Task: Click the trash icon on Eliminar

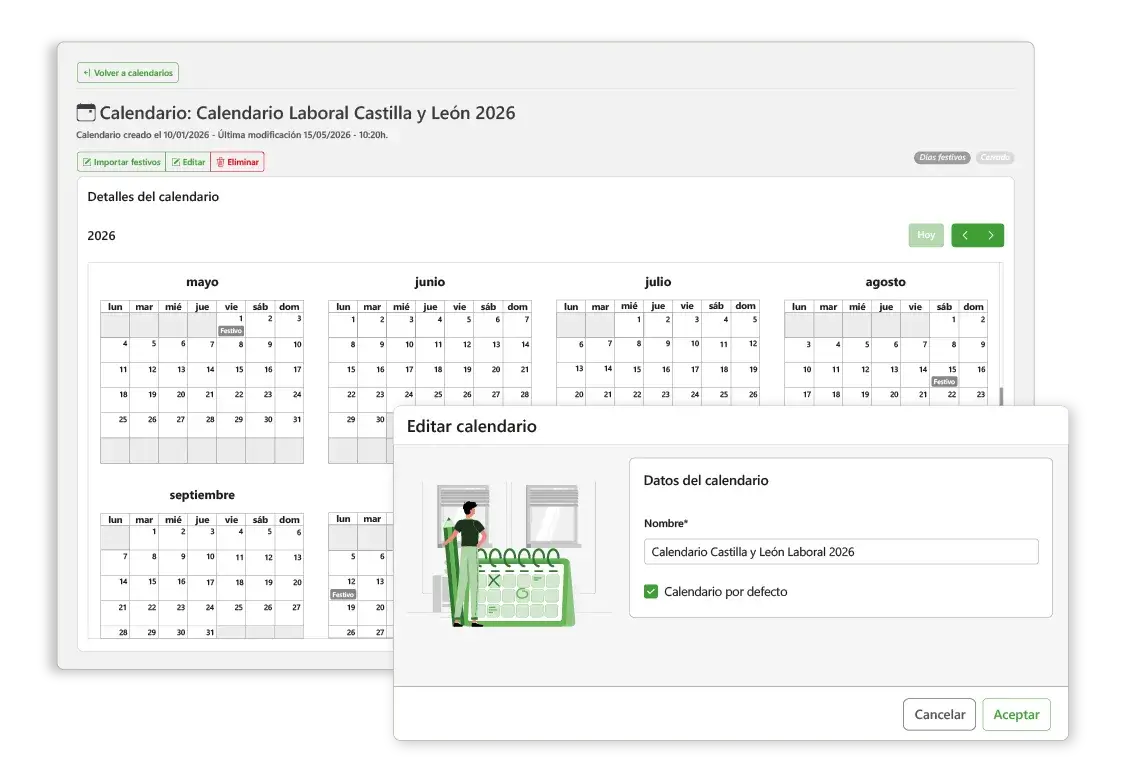Action: coord(220,162)
